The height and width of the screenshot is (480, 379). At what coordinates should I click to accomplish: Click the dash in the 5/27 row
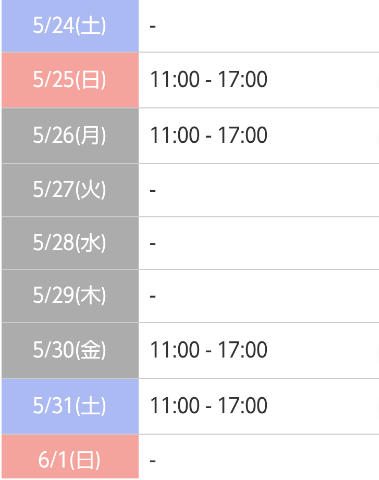[x=153, y=191]
